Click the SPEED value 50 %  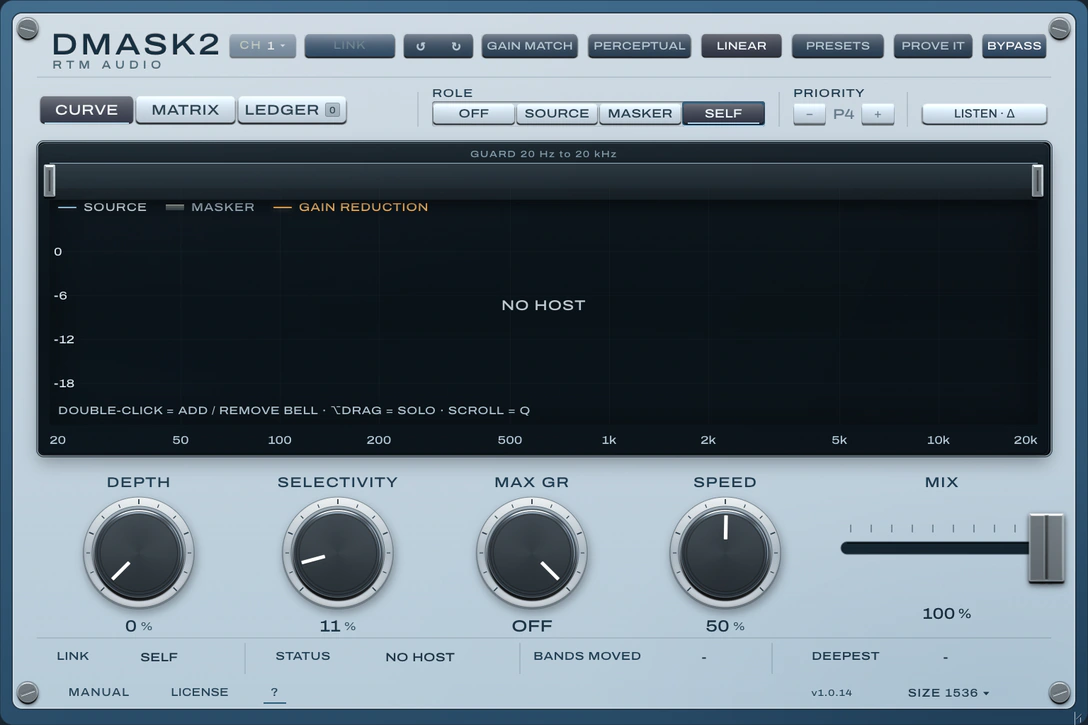(x=725, y=626)
